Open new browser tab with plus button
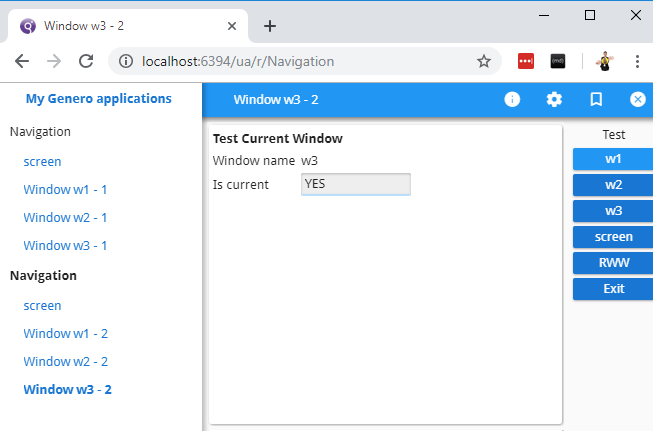 (x=269, y=26)
